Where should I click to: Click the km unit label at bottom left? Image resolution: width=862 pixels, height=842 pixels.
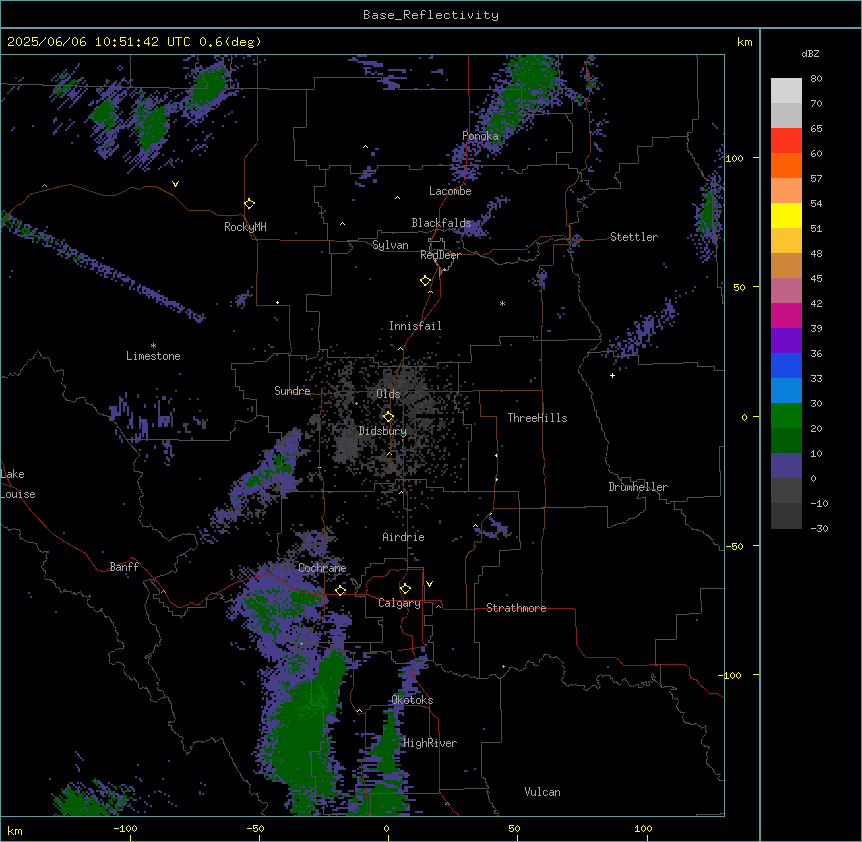click(15, 831)
